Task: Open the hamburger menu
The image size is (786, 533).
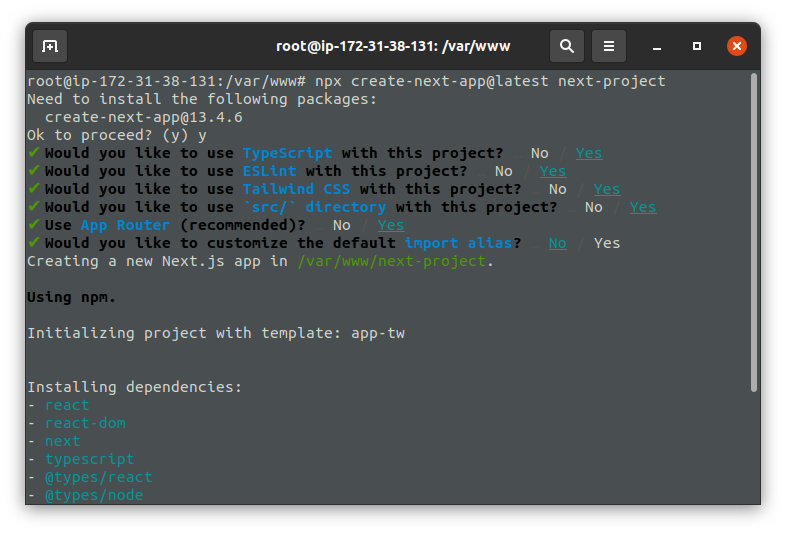Action: [609, 46]
